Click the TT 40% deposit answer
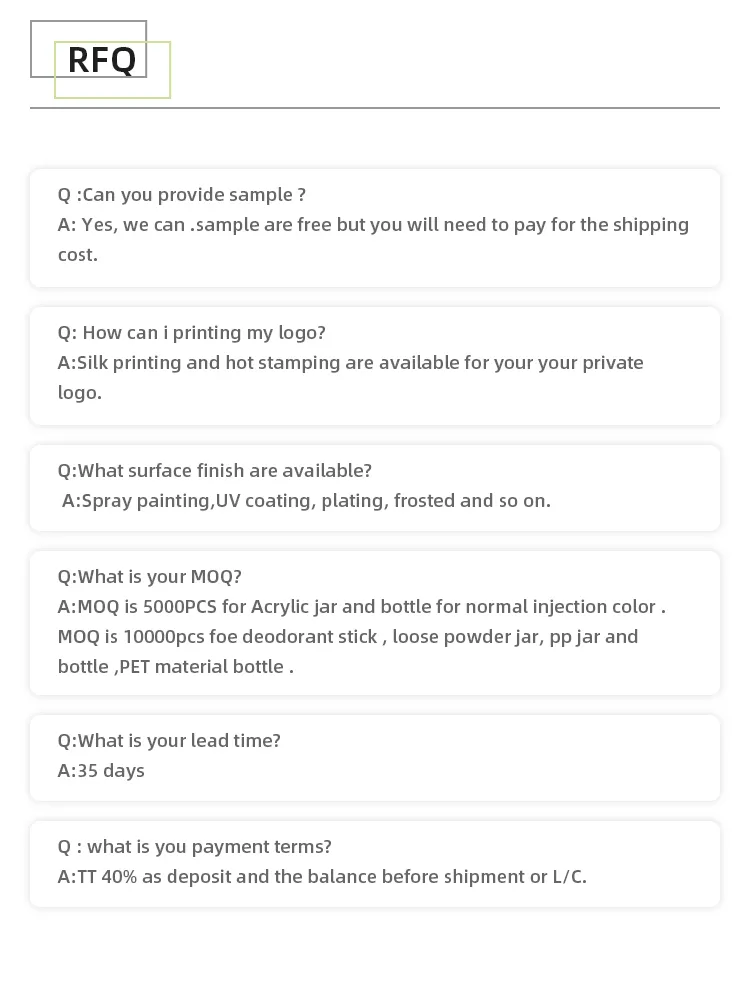The height and width of the screenshot is (987, 750). tap(322, 877)
